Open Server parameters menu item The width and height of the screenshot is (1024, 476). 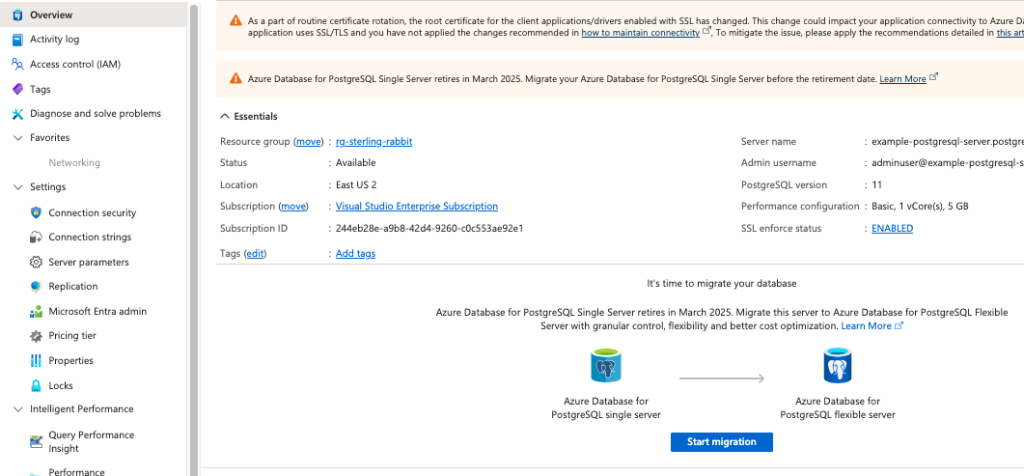pyautogui.click(x=88, y=262)
